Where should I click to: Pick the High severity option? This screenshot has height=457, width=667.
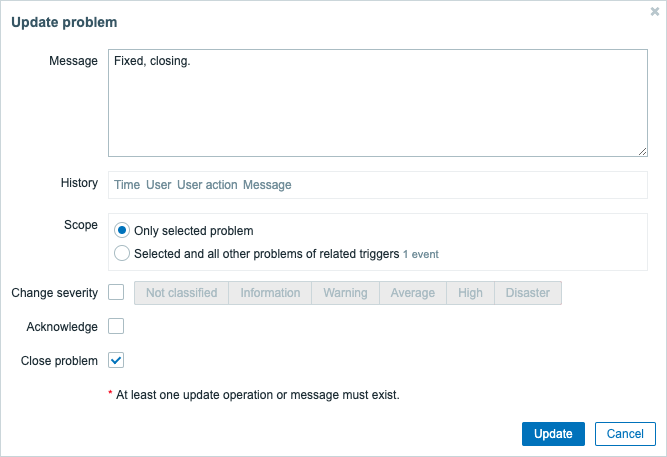470,293
